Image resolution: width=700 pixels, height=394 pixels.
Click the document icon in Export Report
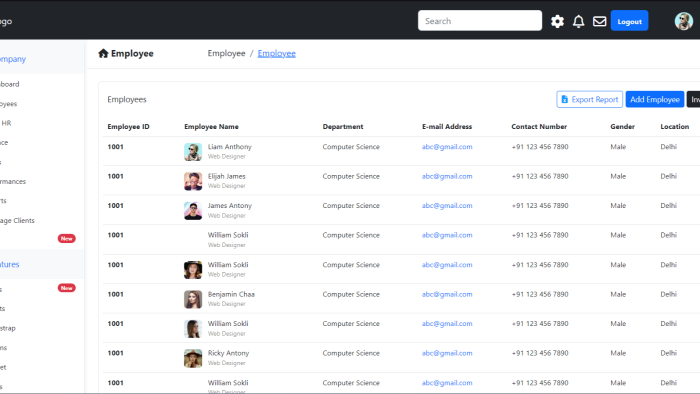(565, 99)
